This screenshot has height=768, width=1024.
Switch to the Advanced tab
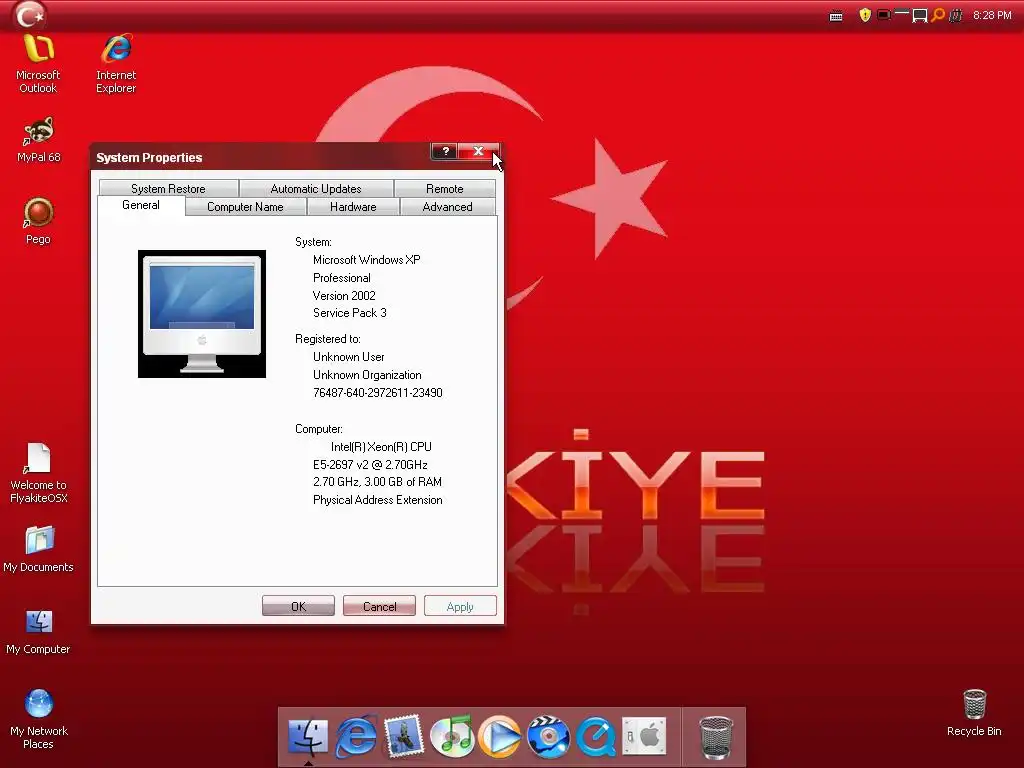(447, 207)
